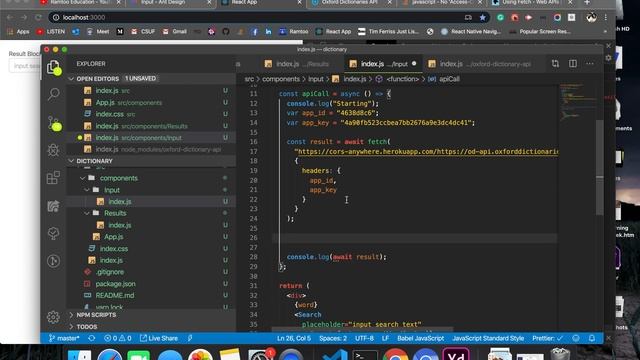Click components in the breadcrumb path
640x360 pixels.
coord(281,79)
